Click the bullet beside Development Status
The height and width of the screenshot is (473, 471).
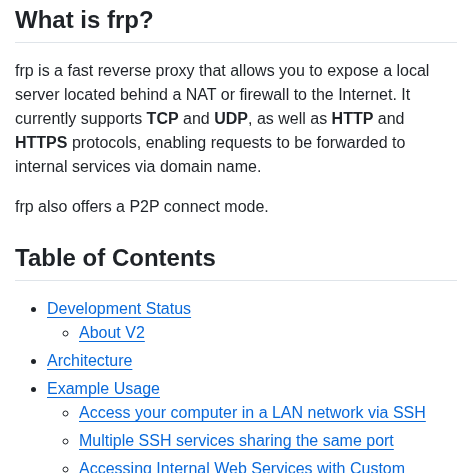point(33,309)
